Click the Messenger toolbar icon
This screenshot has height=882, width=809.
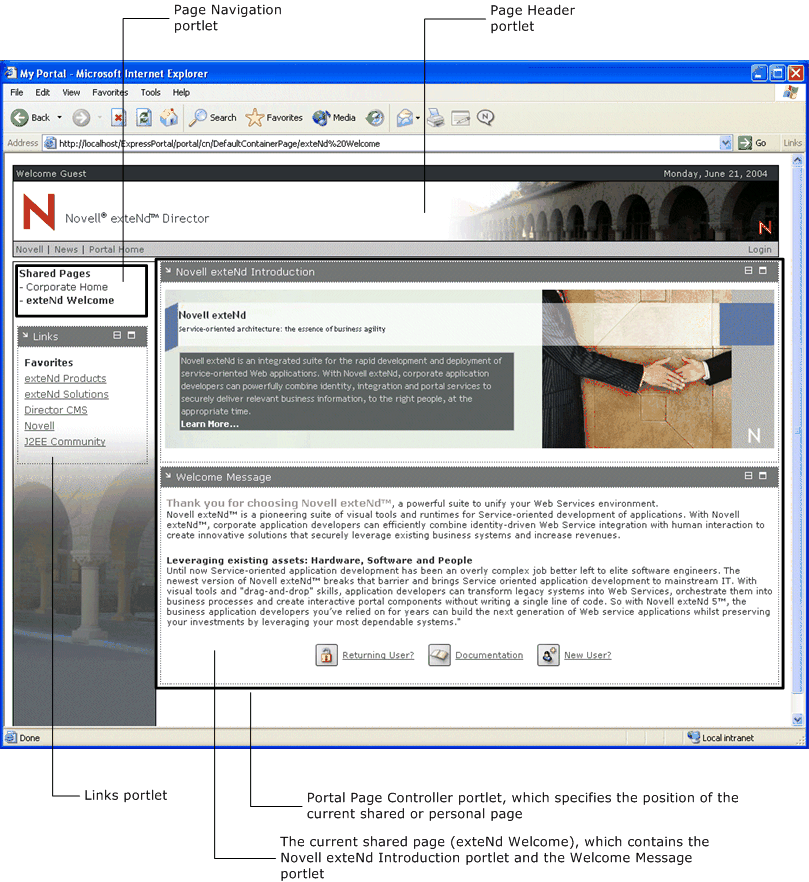485,117
